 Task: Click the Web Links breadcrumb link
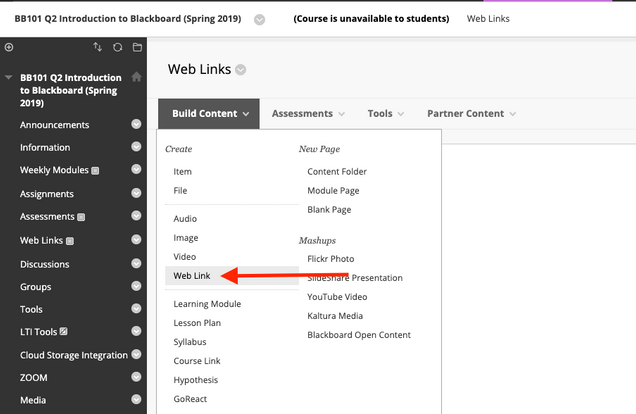pyautogui.click(x=488, y=19)
